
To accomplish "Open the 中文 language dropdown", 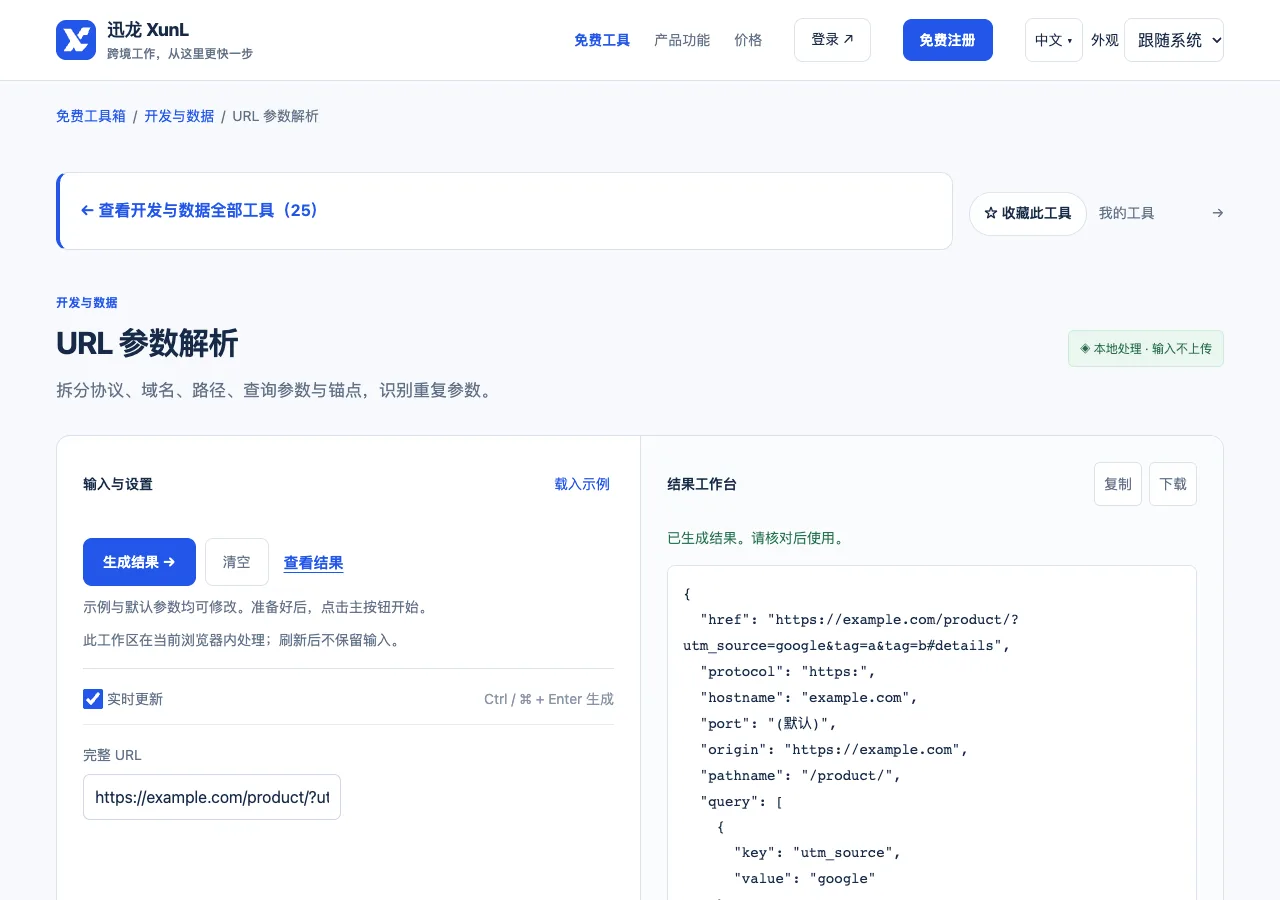I will pos(1053,40).
